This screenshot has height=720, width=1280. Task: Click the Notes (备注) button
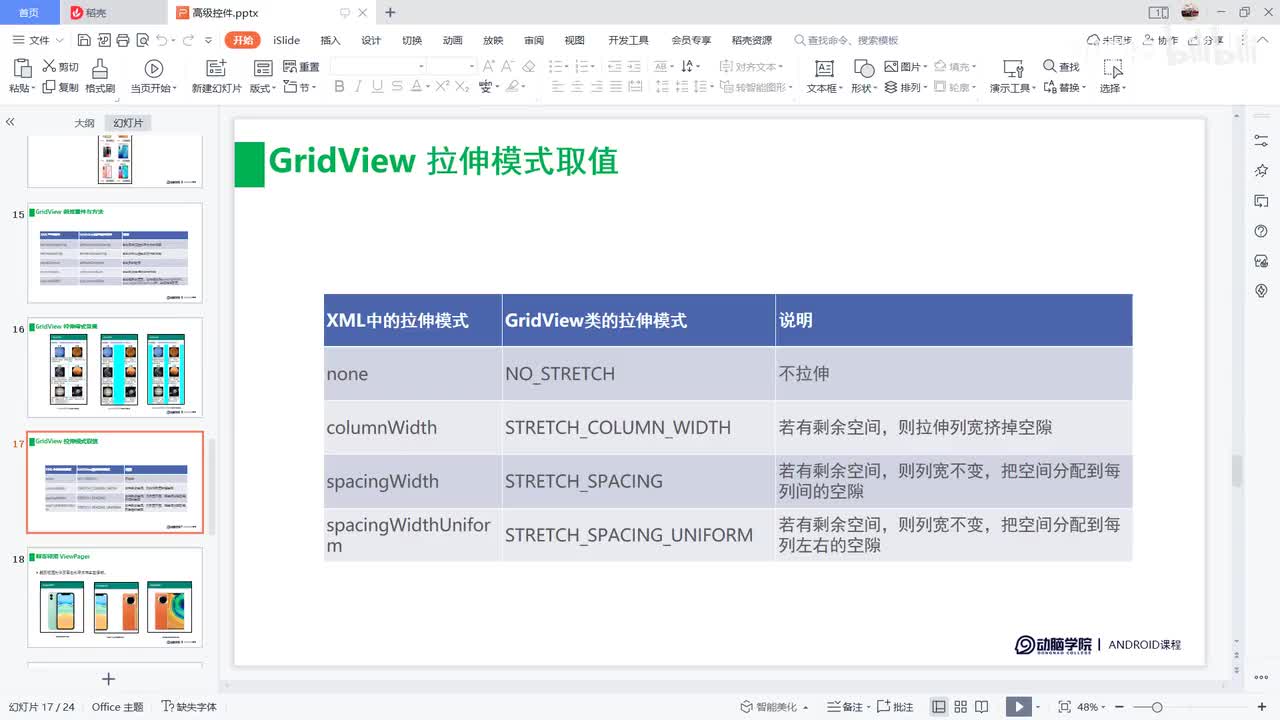(846, 707)
